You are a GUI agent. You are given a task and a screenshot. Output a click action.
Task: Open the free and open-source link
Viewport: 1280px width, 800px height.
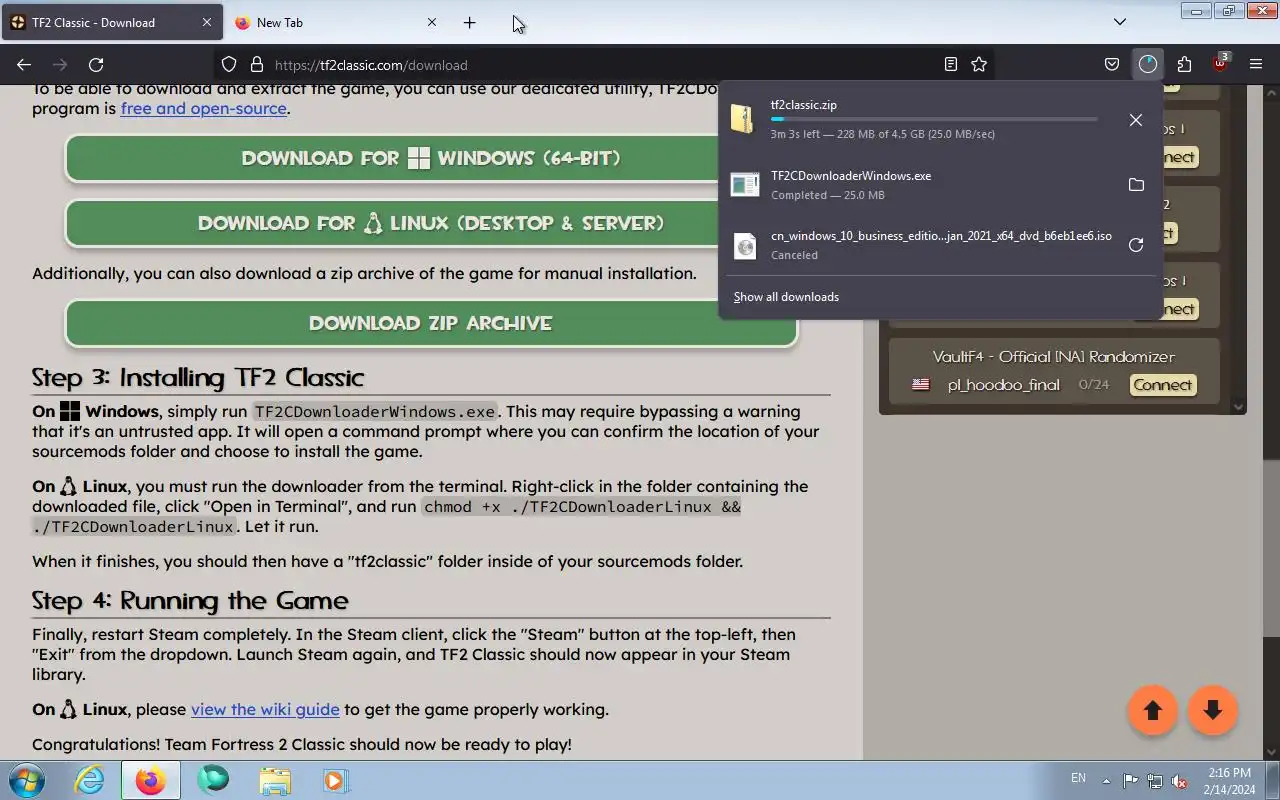click(x=204, y=108)
